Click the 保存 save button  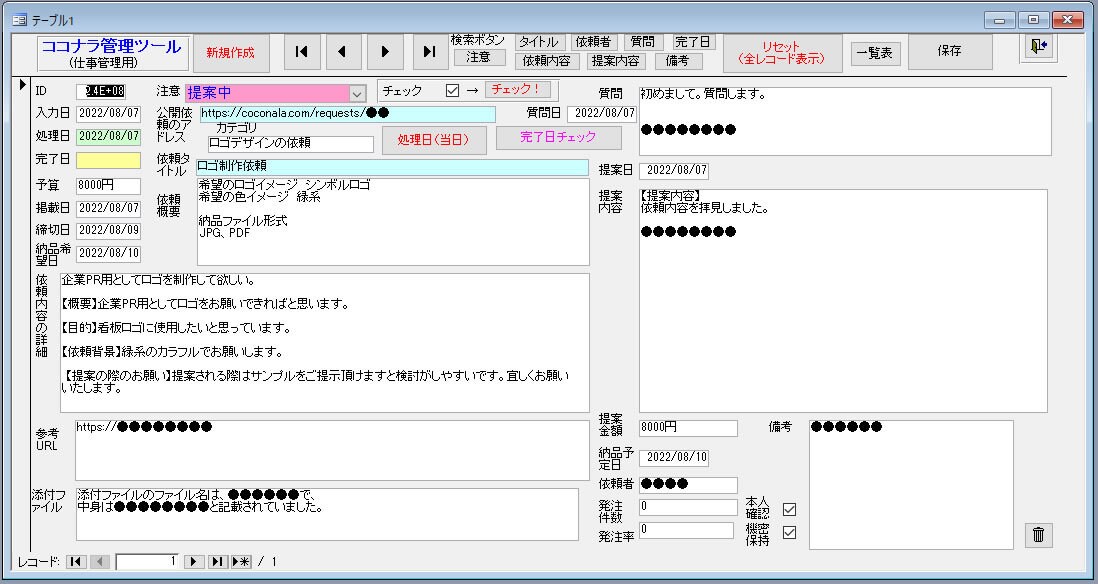(950, 52)
